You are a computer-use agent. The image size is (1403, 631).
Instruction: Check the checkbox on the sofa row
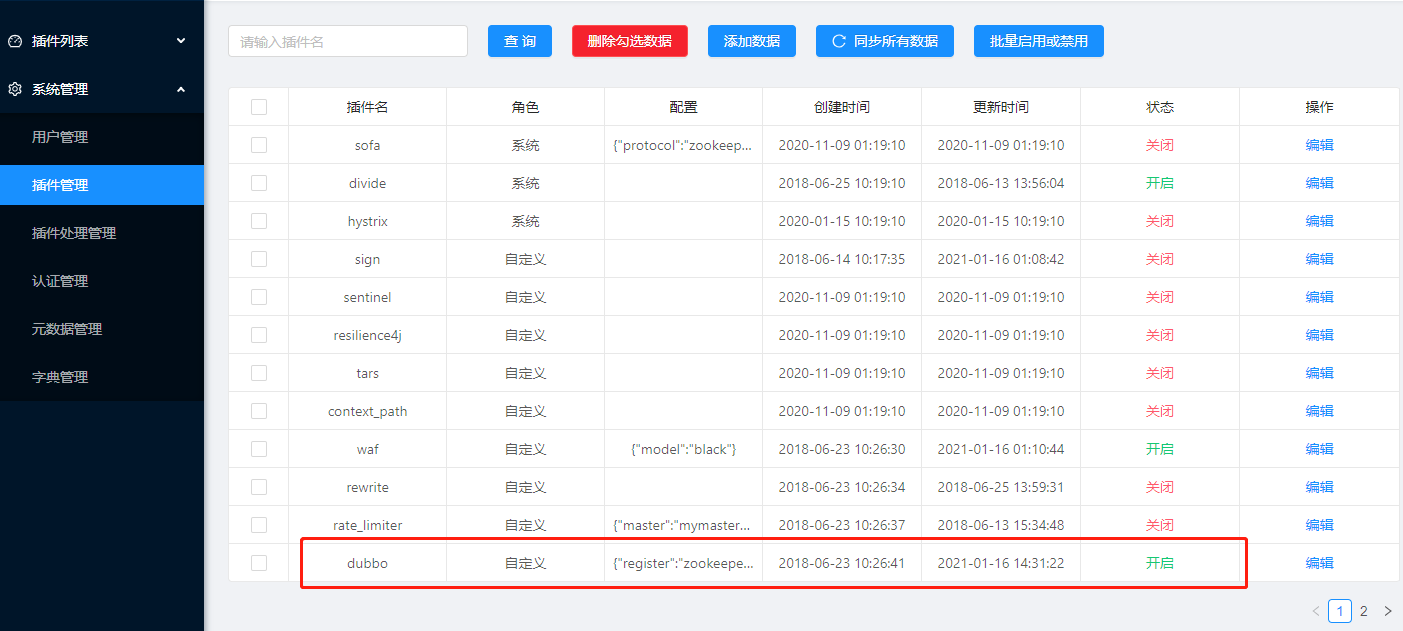259,144
